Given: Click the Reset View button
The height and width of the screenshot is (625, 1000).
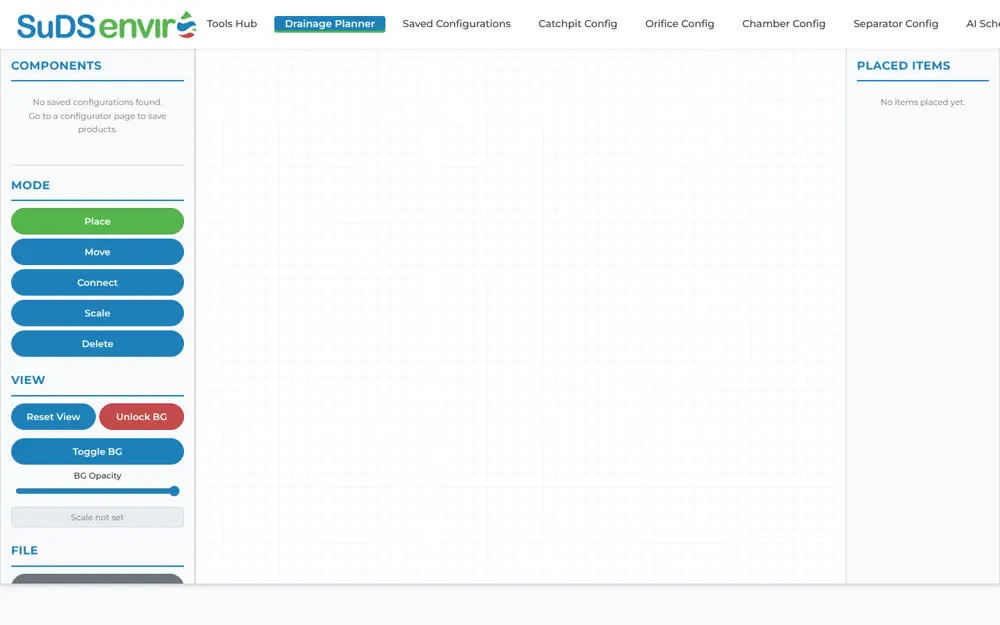Looking at the screenshot, I should (x=54, y=416).
